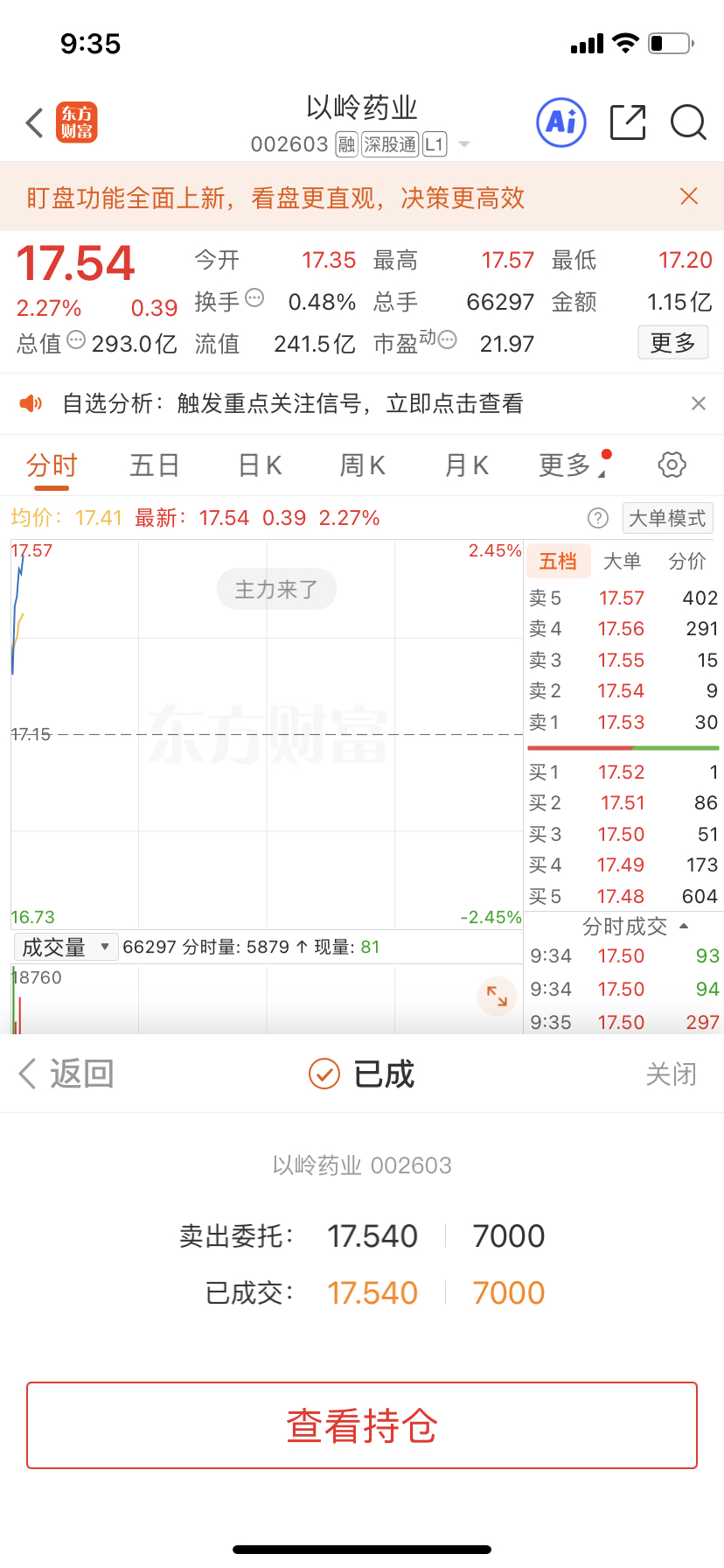Image resolution: width=724 pixels, height=1568 pixels.
Task: Tap the 卖2 17.54 row
Action: tap(623, 690)
